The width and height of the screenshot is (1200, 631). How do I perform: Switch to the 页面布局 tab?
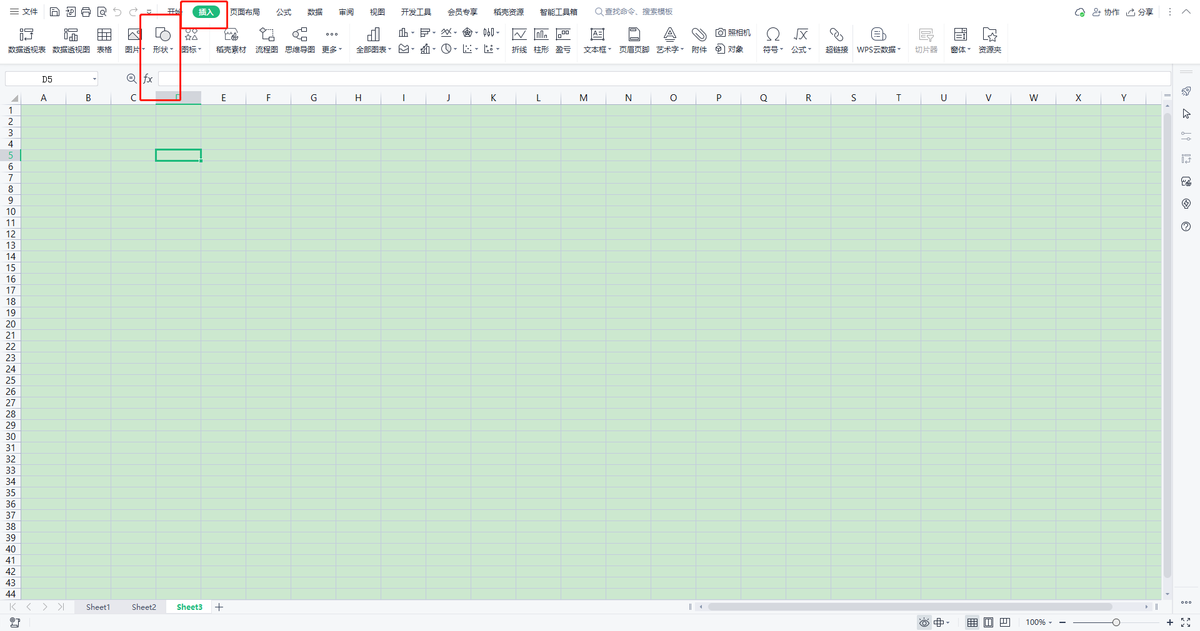(x=245, y=12)
